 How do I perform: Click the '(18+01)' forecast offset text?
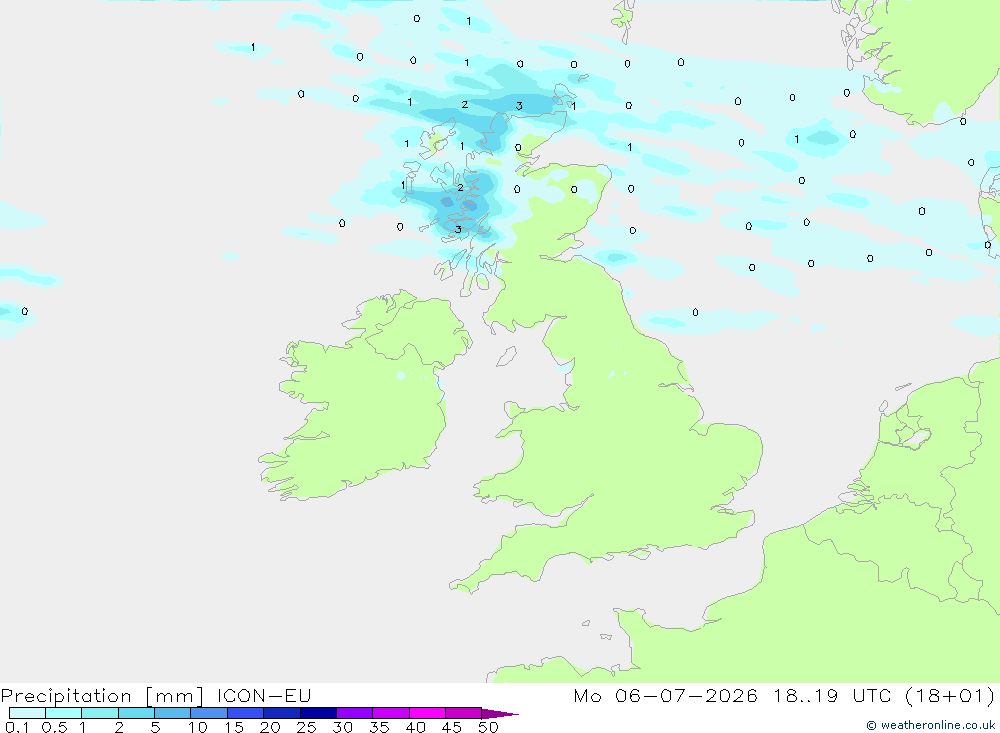(x=949, y=695)
